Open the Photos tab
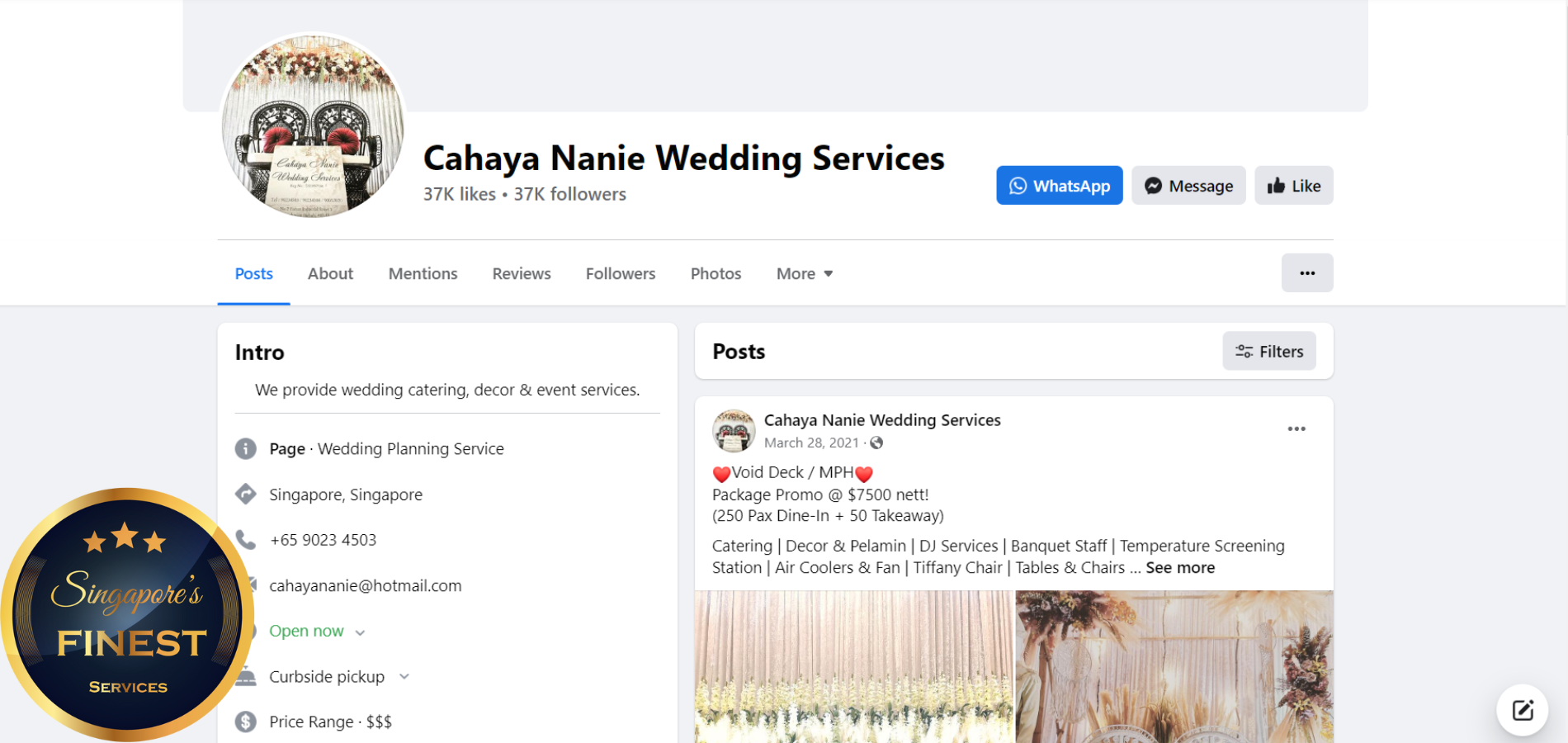1568x743 pixels. tap(716, 274)
